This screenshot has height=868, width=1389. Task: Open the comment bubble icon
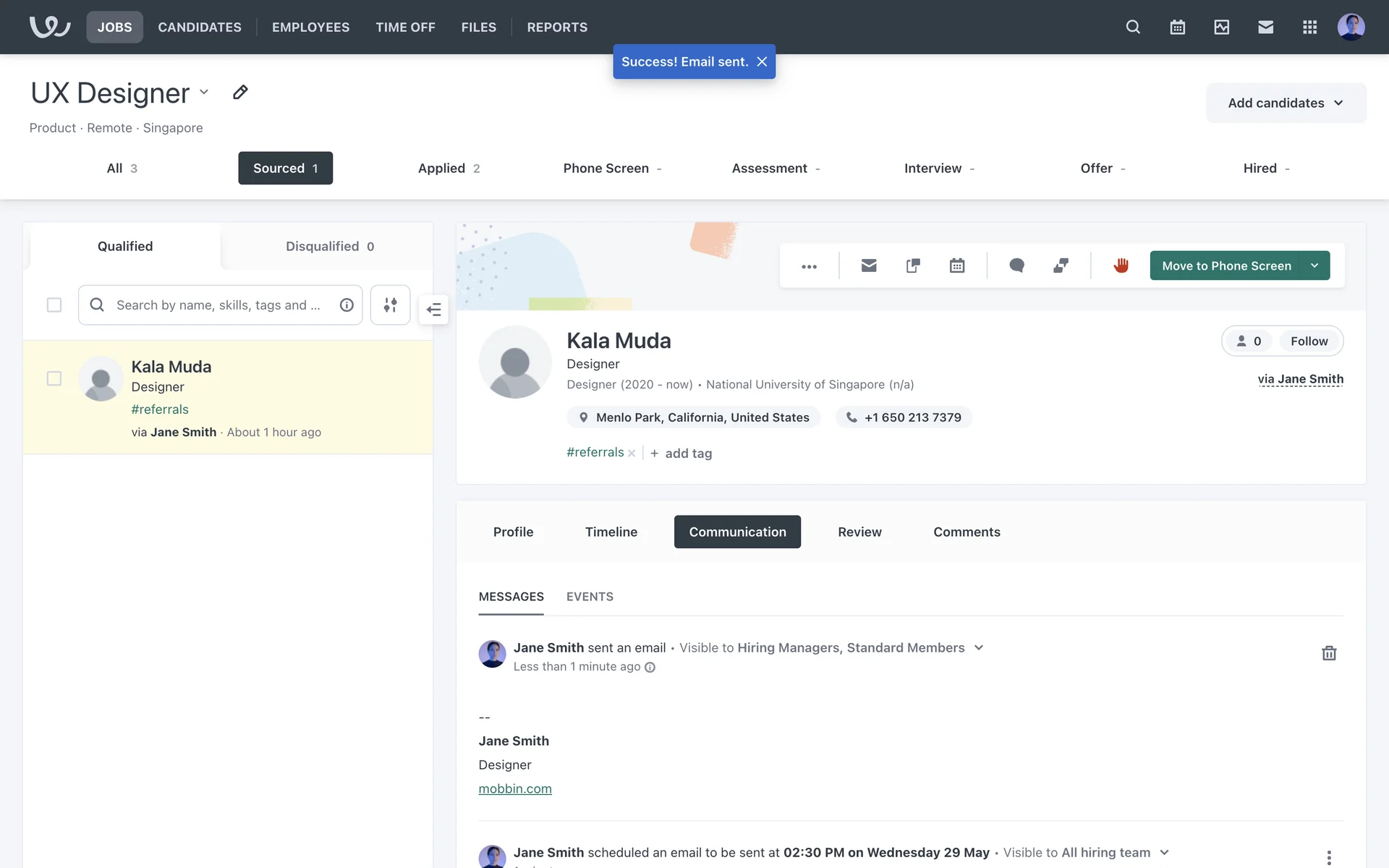(1016, 265)
